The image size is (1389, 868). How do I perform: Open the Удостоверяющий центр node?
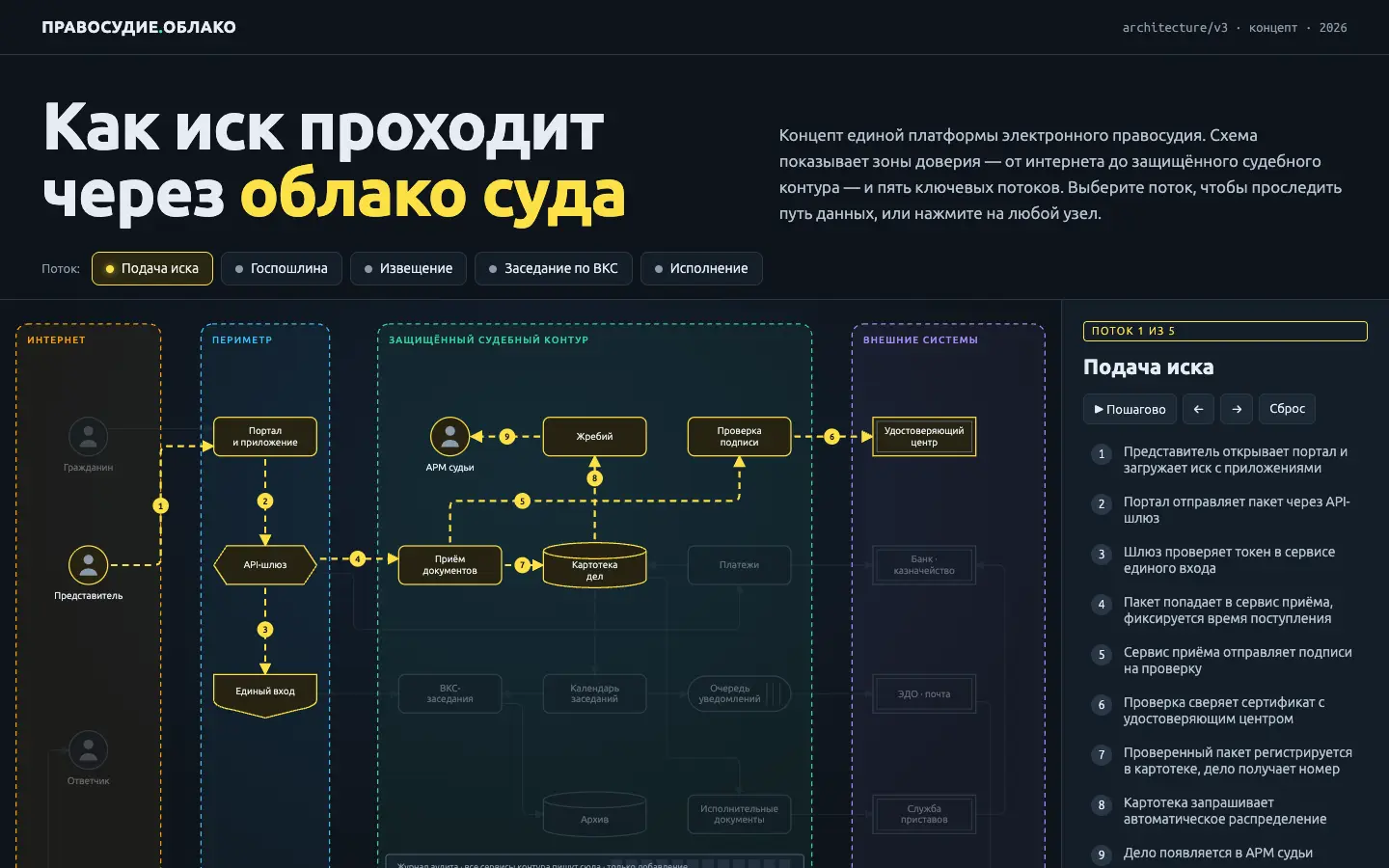coord(924,437)
